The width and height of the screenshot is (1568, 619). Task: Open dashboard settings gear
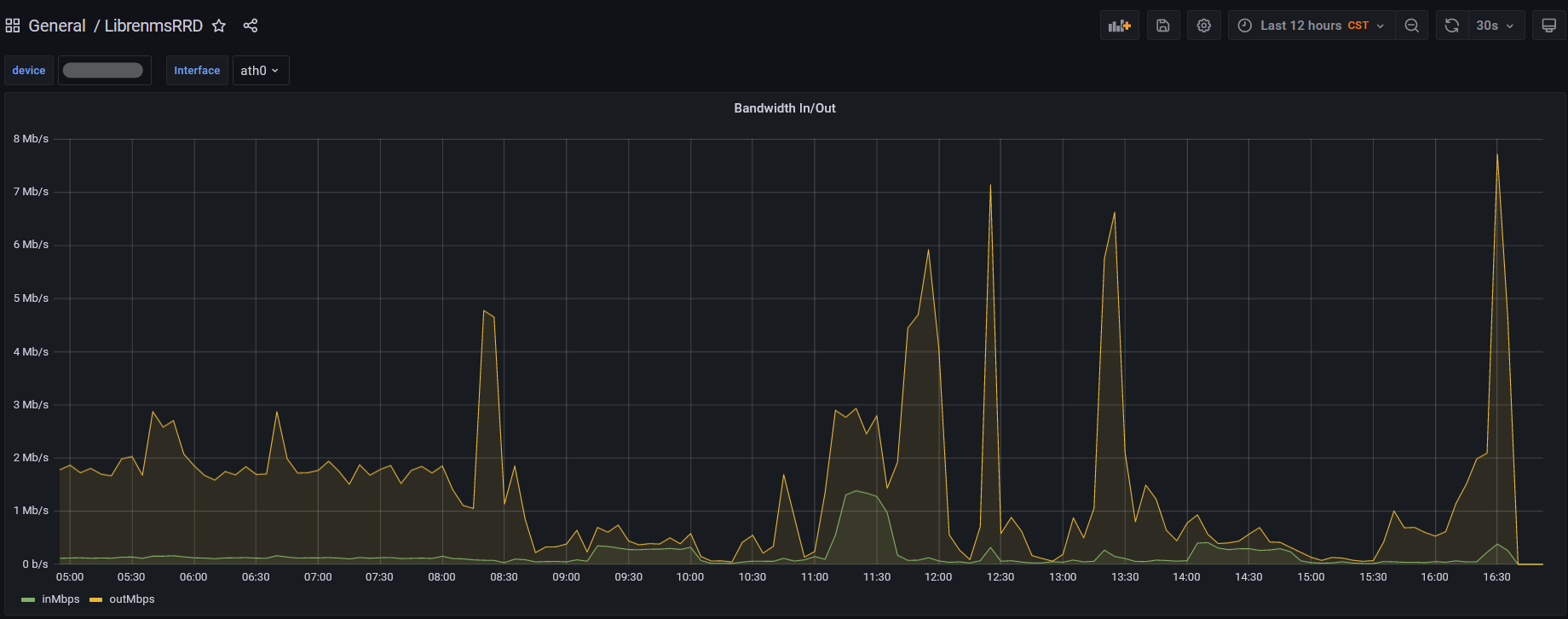coord(1203,26)
